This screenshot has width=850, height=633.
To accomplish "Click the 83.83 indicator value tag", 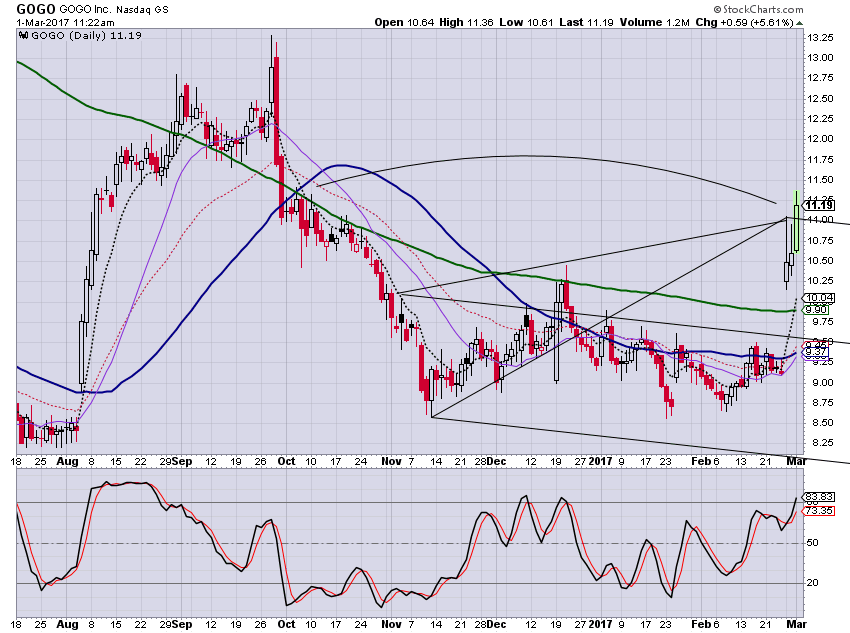I will (819, 496).
